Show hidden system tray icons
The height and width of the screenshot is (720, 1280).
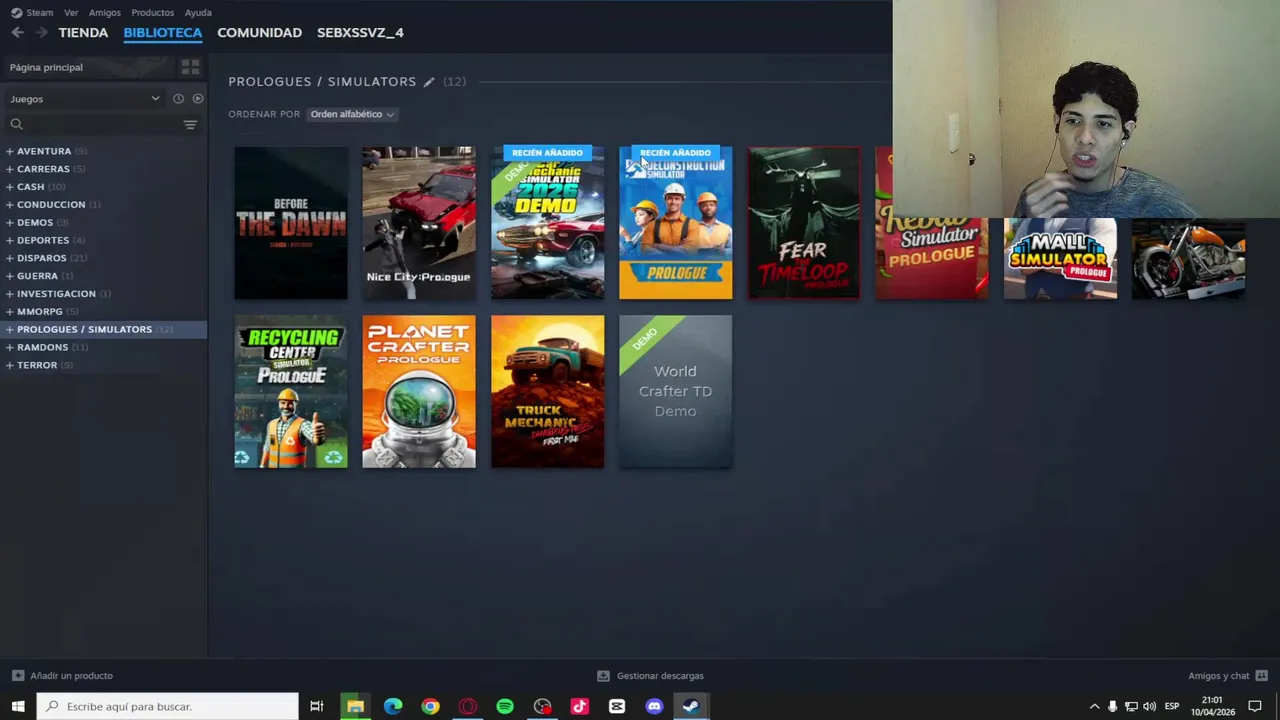pos(1094,706)
